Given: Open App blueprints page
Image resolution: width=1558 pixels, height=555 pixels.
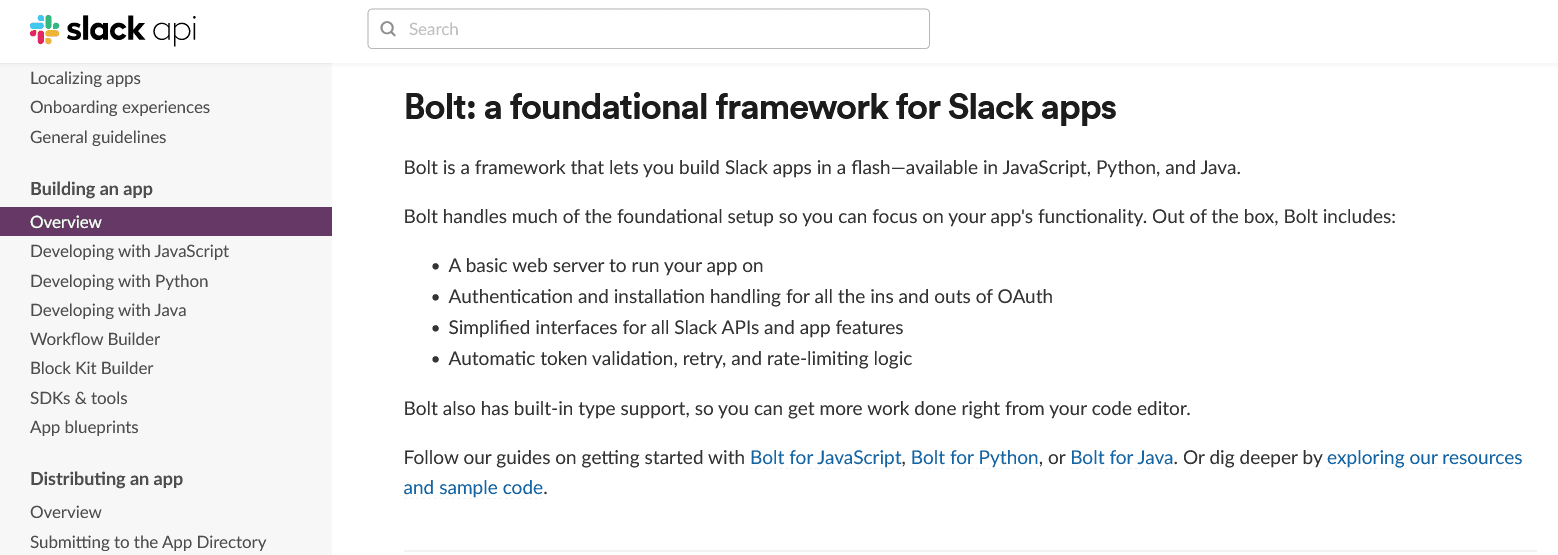Looking at the screenshot, I should 84,427.
